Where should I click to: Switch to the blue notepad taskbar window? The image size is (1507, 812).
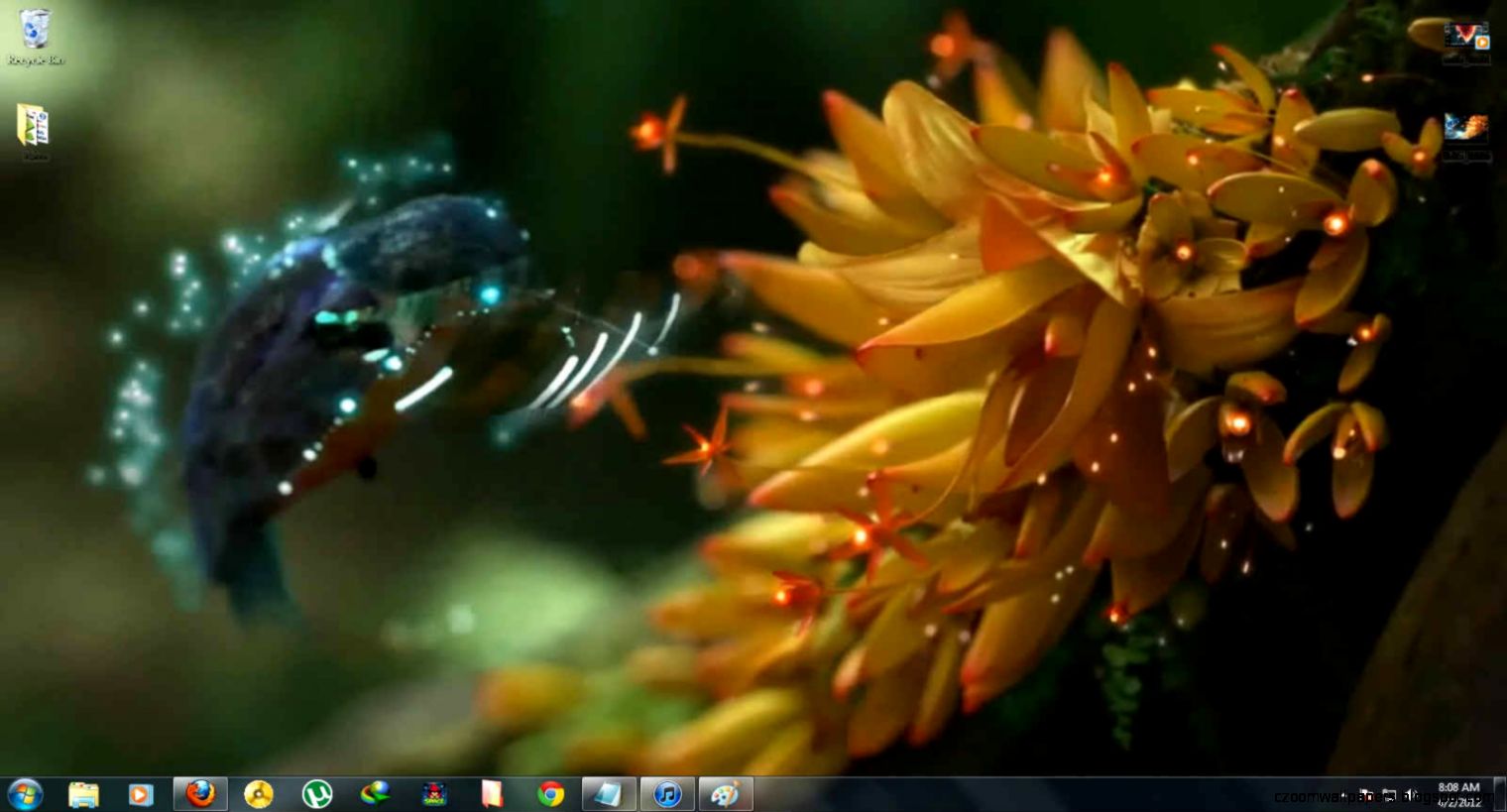coord(609,794)
